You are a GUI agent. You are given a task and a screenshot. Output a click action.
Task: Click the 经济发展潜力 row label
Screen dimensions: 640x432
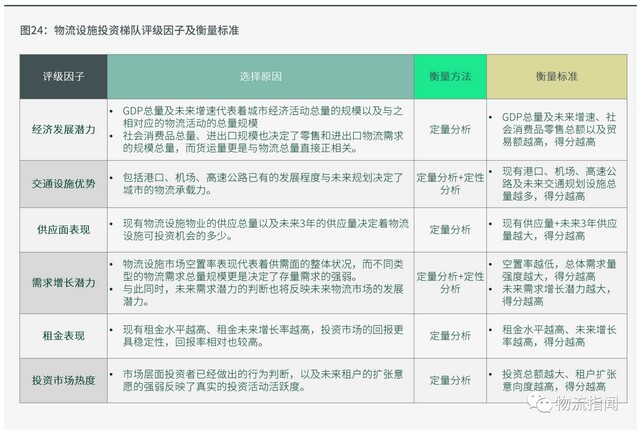[x=63, y=129]
